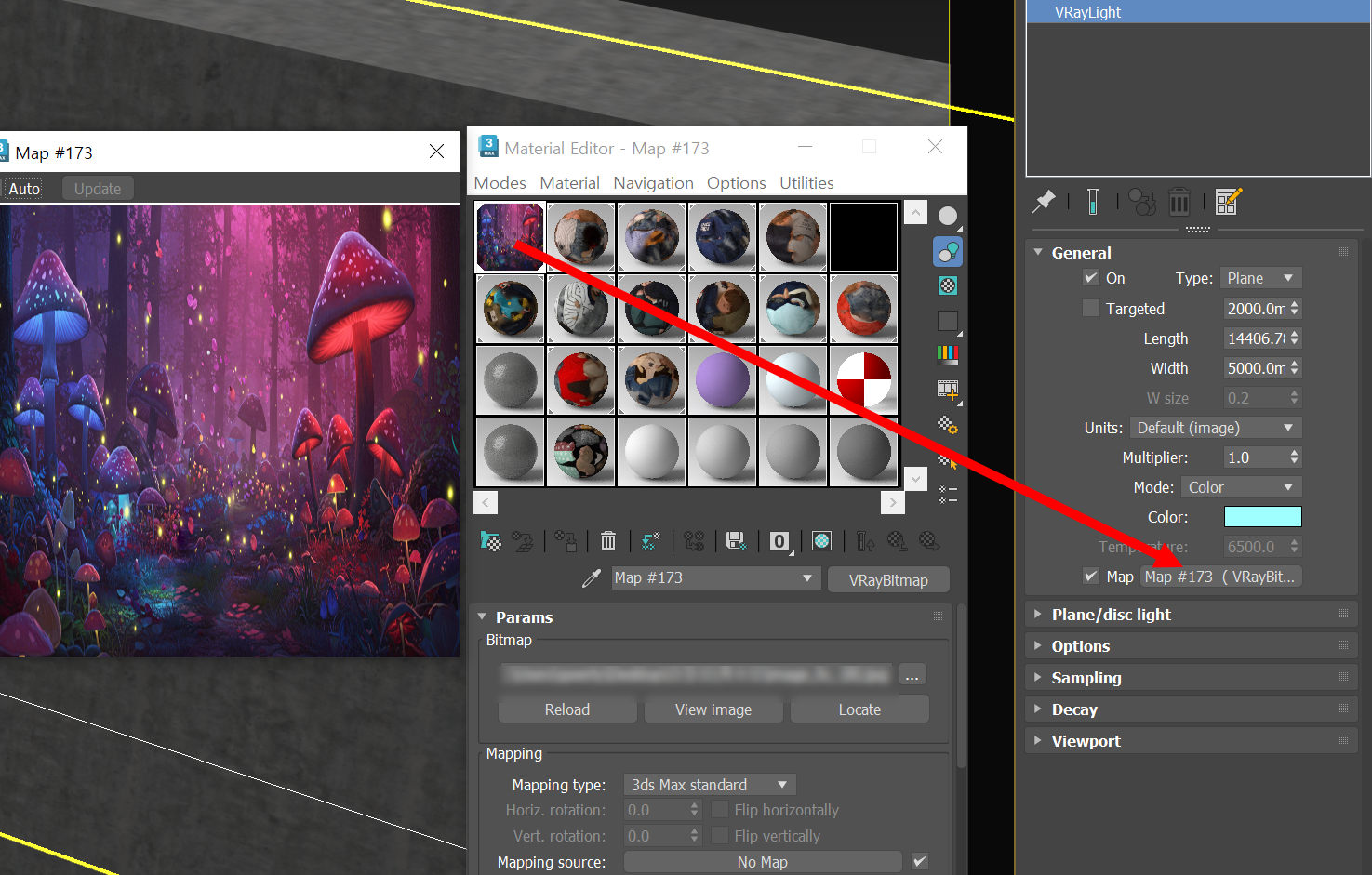1372x875 pixels.
Task: Click the Make Preview filmstrip icon
Action: point(947,390)
